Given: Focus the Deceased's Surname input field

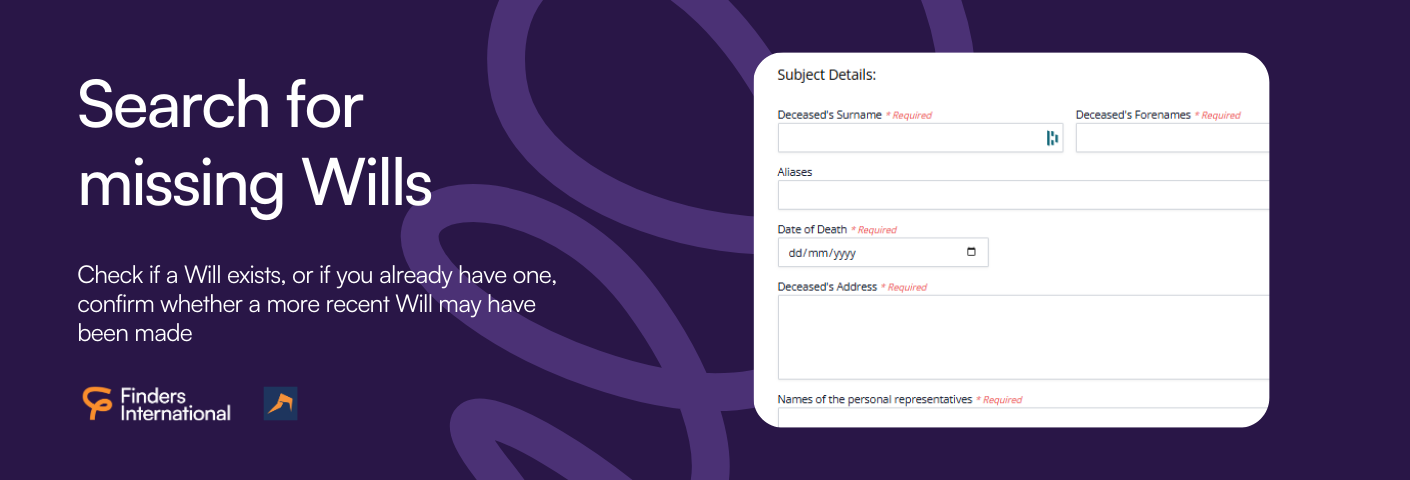Looking at the screenshot, I should pos(920,138).
